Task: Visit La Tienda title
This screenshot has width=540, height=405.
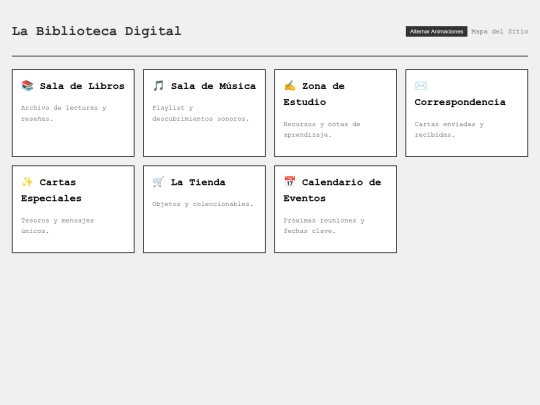Action: (x=189, y=182)
